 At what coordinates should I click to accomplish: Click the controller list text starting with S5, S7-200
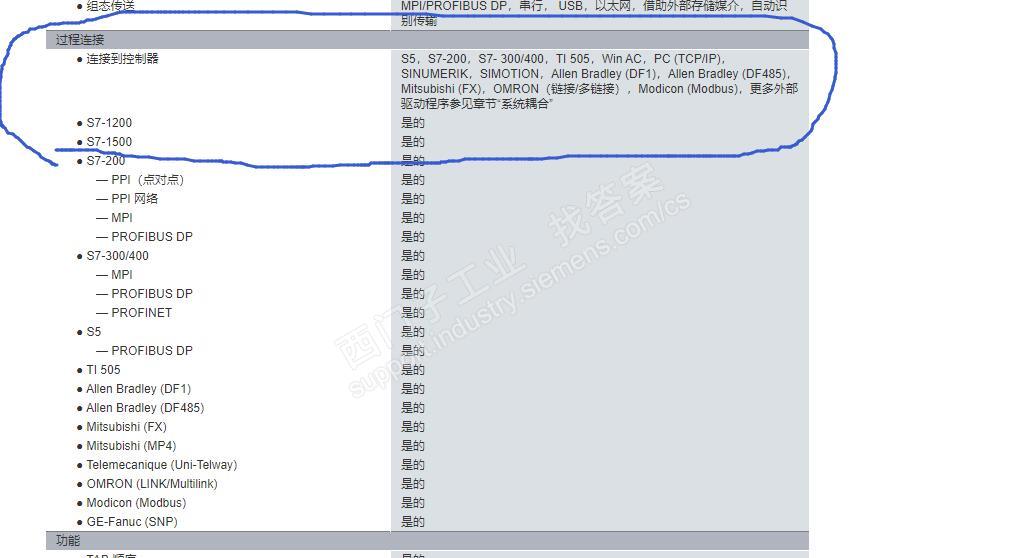point(599,81)
